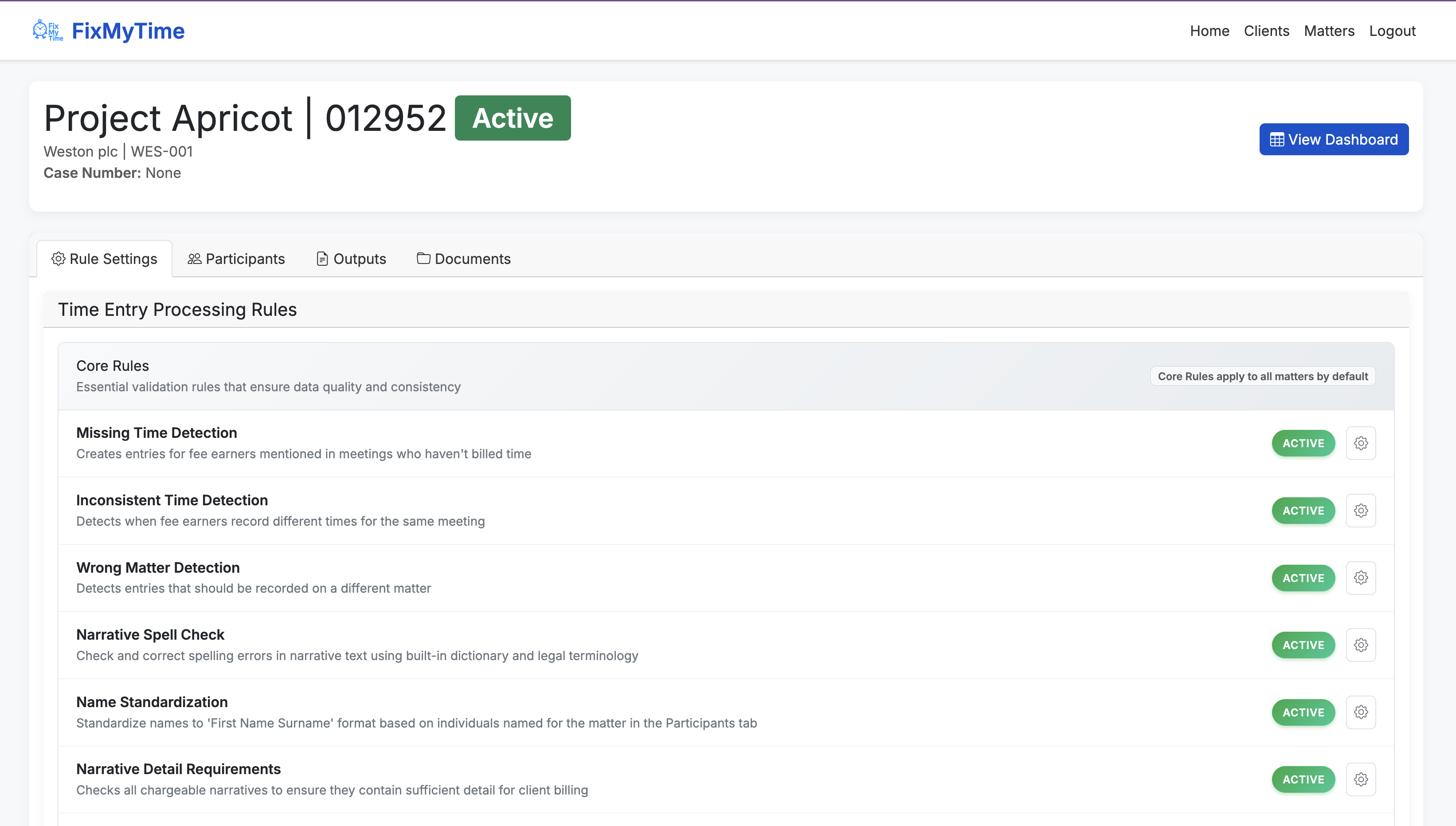Toggle ACTIVE status of Name Standardization
The width and height of the screenshot is (1456, 826).
1303,712
